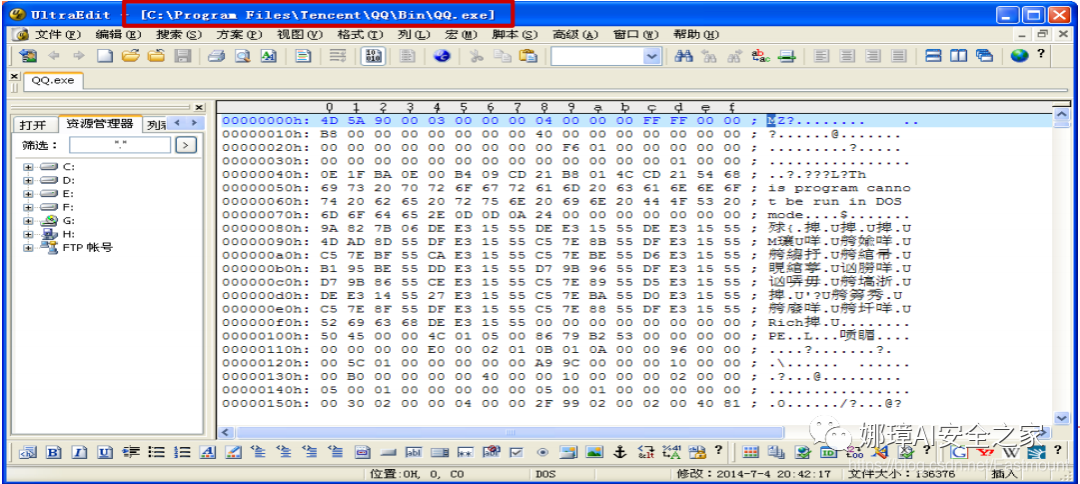The image size is (1080, 484).
Task: Click the Print Preview magnifier icon
Action: (x=242, y=56)
